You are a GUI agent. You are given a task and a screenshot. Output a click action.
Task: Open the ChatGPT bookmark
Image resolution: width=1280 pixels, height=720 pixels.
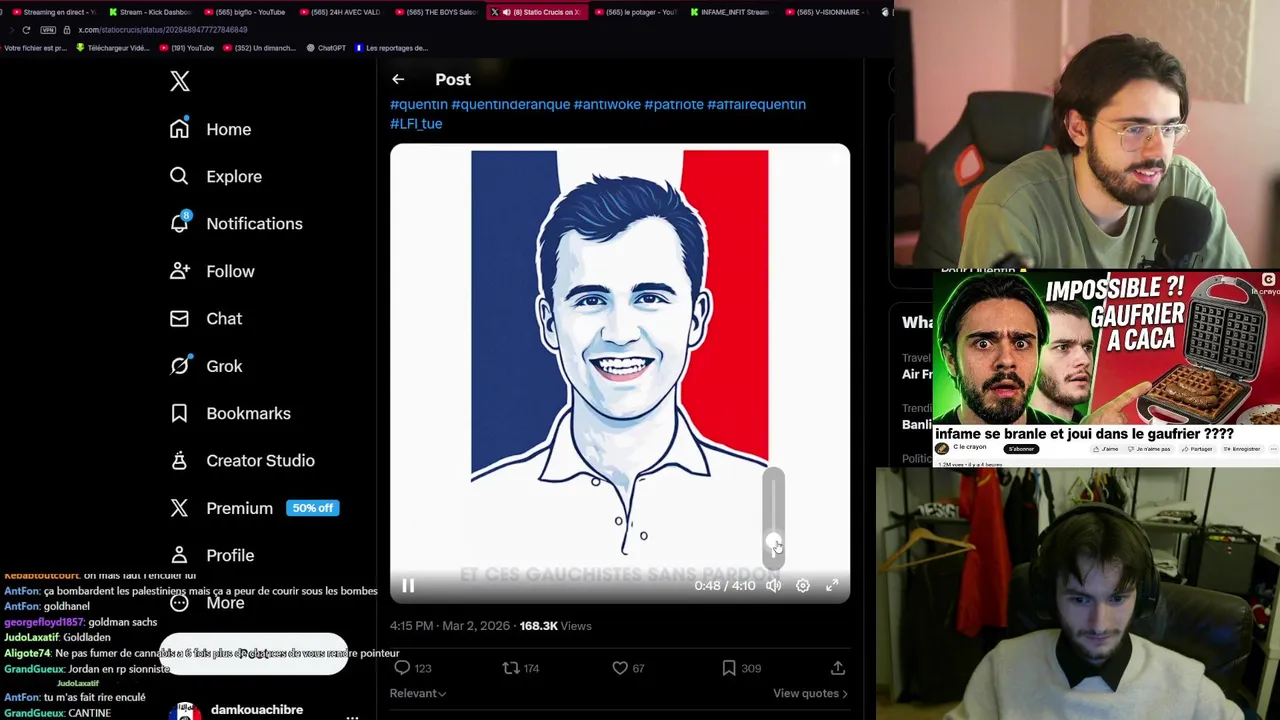point(326,48)
